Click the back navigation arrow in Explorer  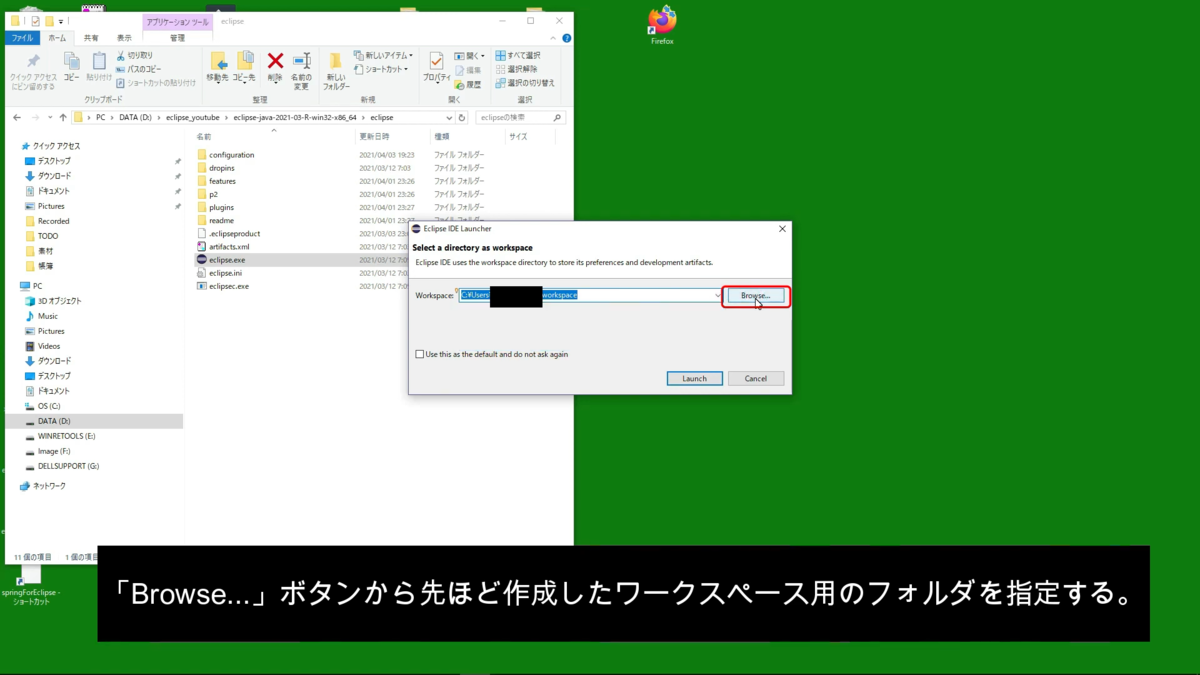(x=16, y=117)
